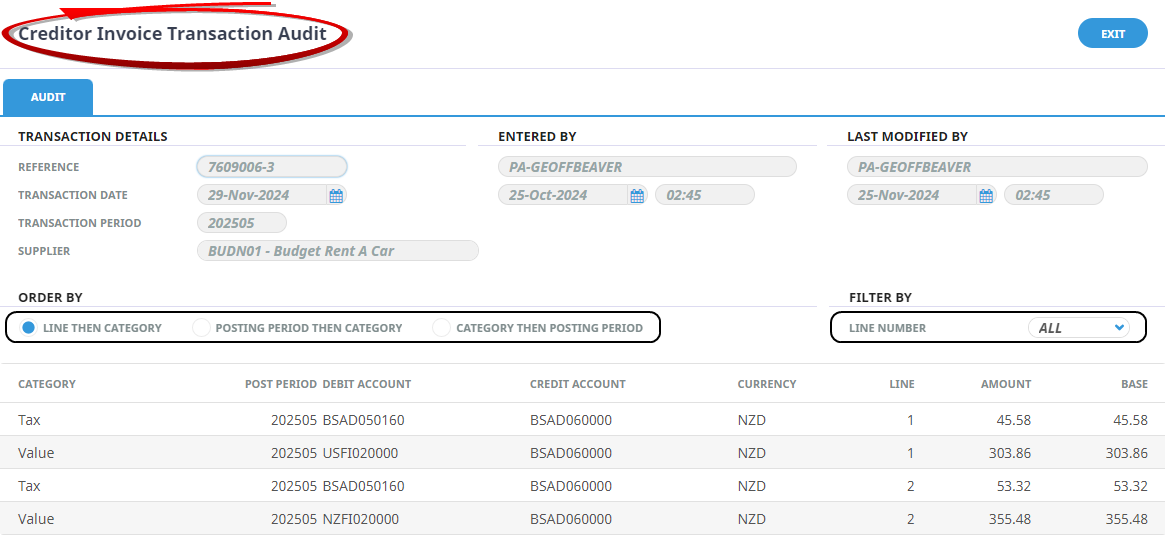The image size is (1165, 557).
Task: Open the Last Modified date calendar icon
Action: click(x=986, y=196)
